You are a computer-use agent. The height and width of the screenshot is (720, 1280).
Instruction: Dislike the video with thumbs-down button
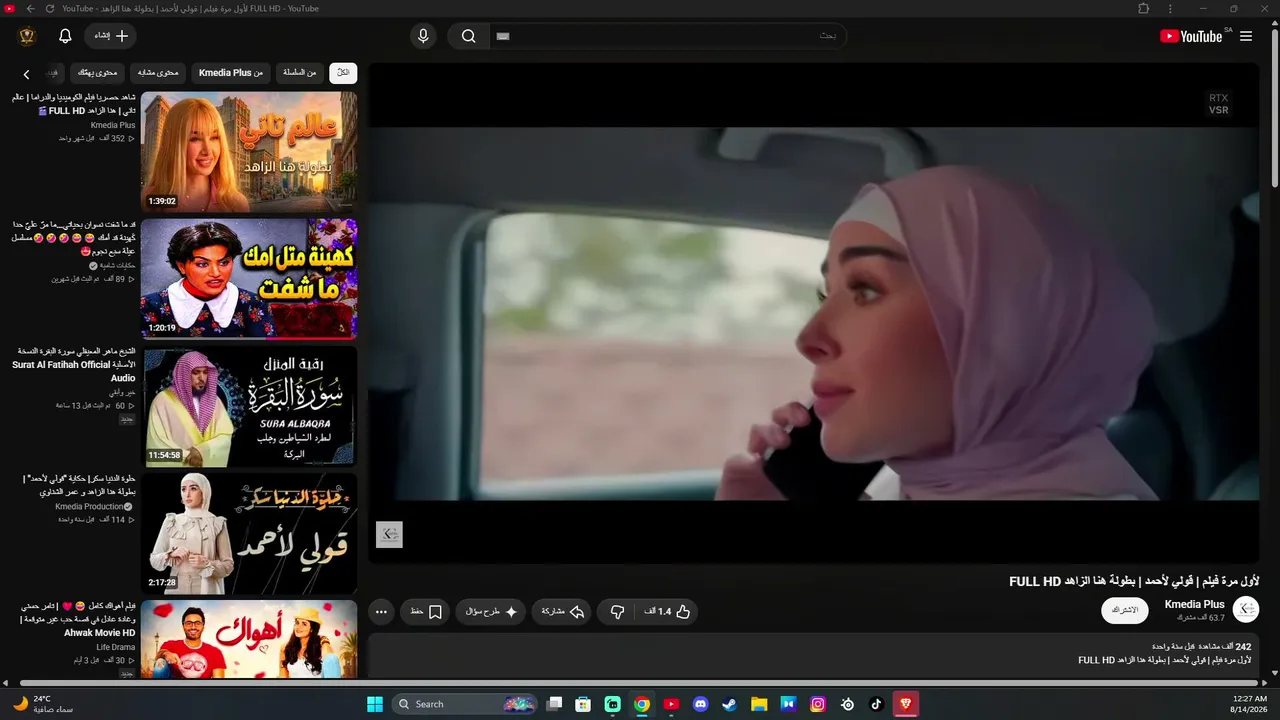tap(618, 611)
